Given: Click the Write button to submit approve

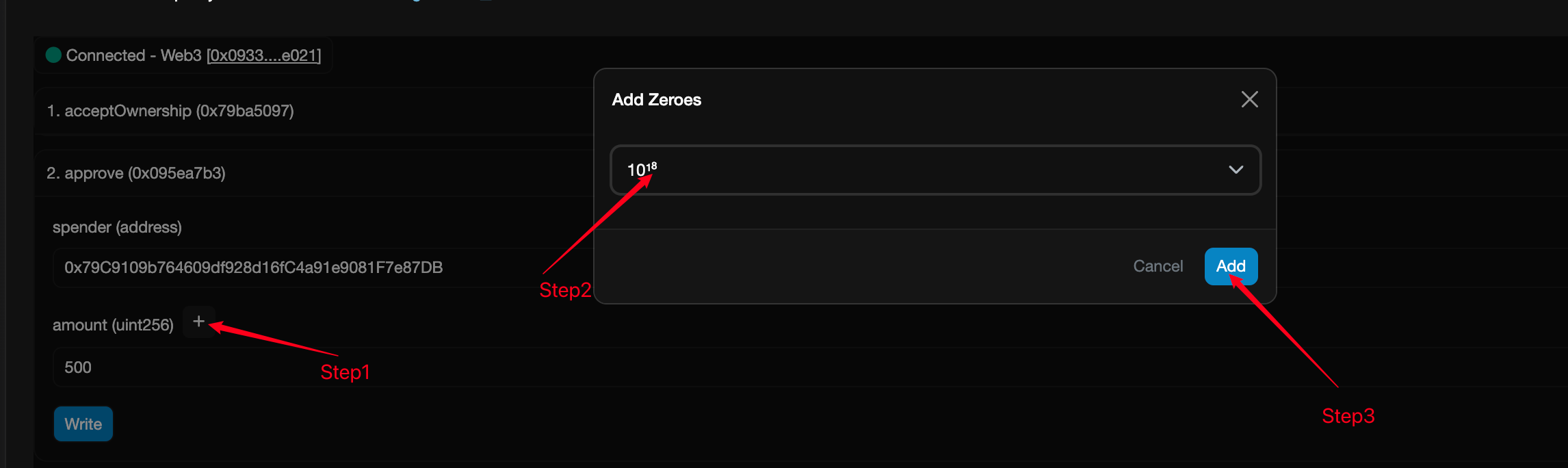Looking at the screenshot, I should tap(83, 424).
